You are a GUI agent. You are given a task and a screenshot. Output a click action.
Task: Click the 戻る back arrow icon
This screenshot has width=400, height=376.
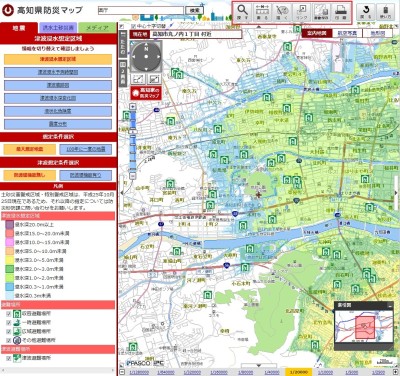coord(366,12)
